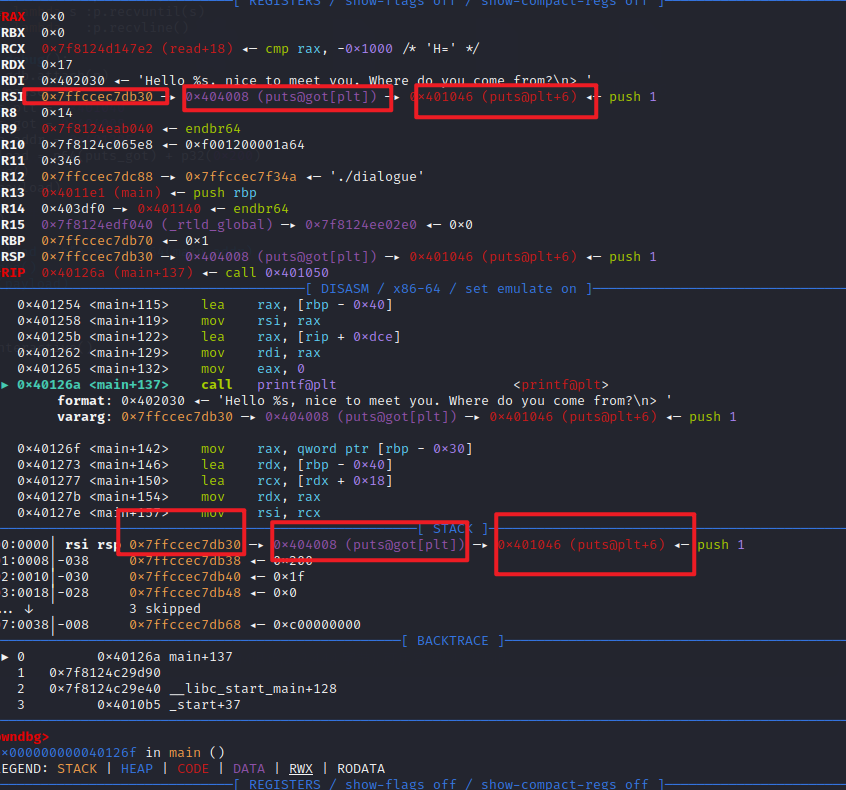This screenshot has width=846, height=790.
Task: Click R13 value 0x4011e1 (main)
Action: pyautogui.click(x=101, y=193)
